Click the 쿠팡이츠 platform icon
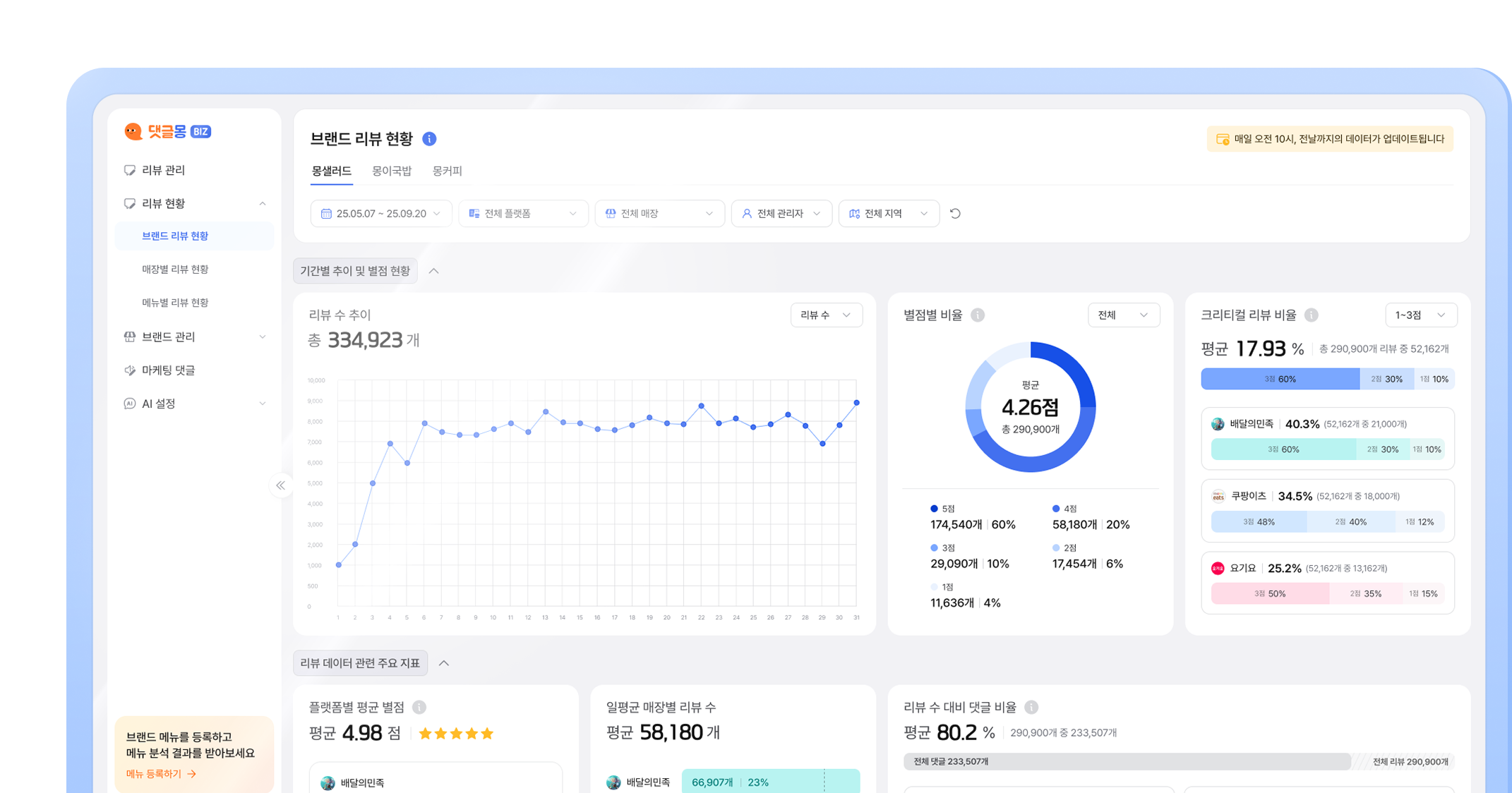This screenshot has width=1512, height=793. (1218, 496)
